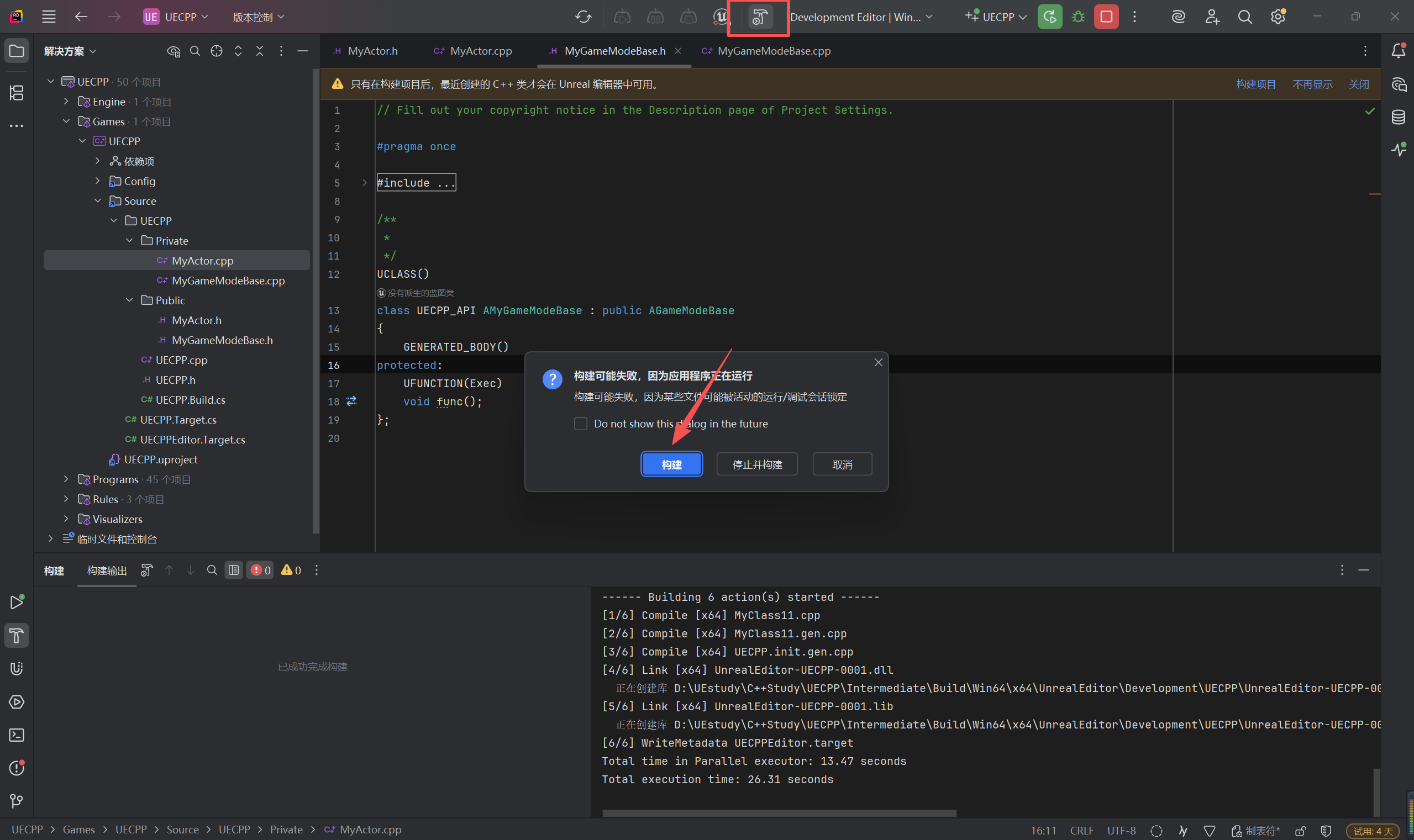Click the Debug bug icon
The image size is (1414, 840).
click(1077, 17)
